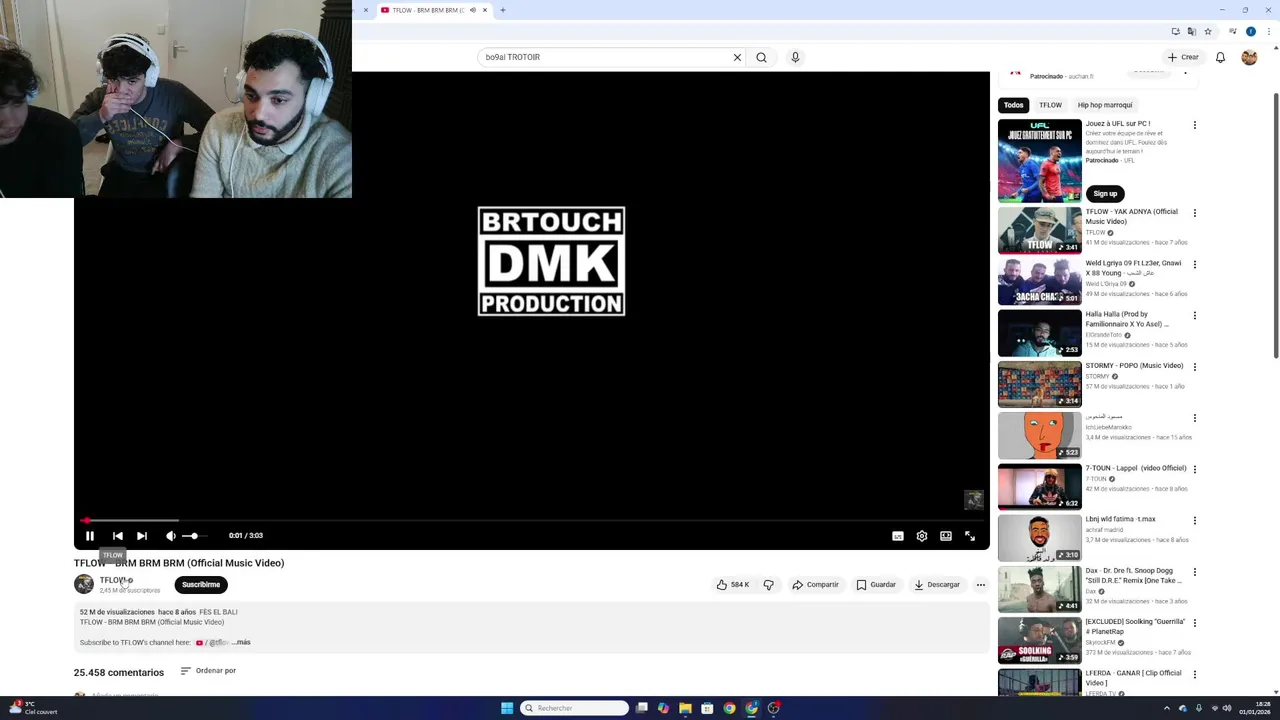The image size is (1280, 720).
Task: Pause the video playback
Action: tap(89, 536)
